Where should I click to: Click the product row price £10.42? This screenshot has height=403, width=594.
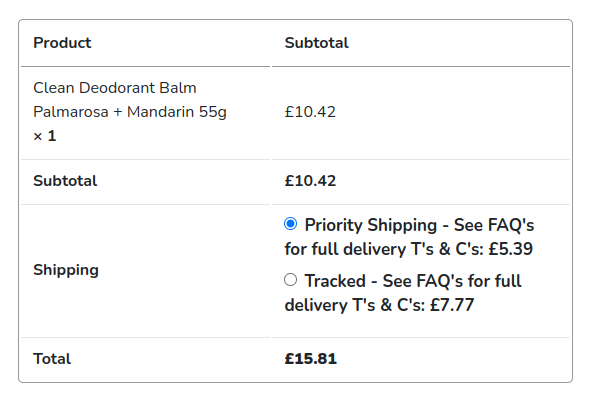tap(310, 112)
